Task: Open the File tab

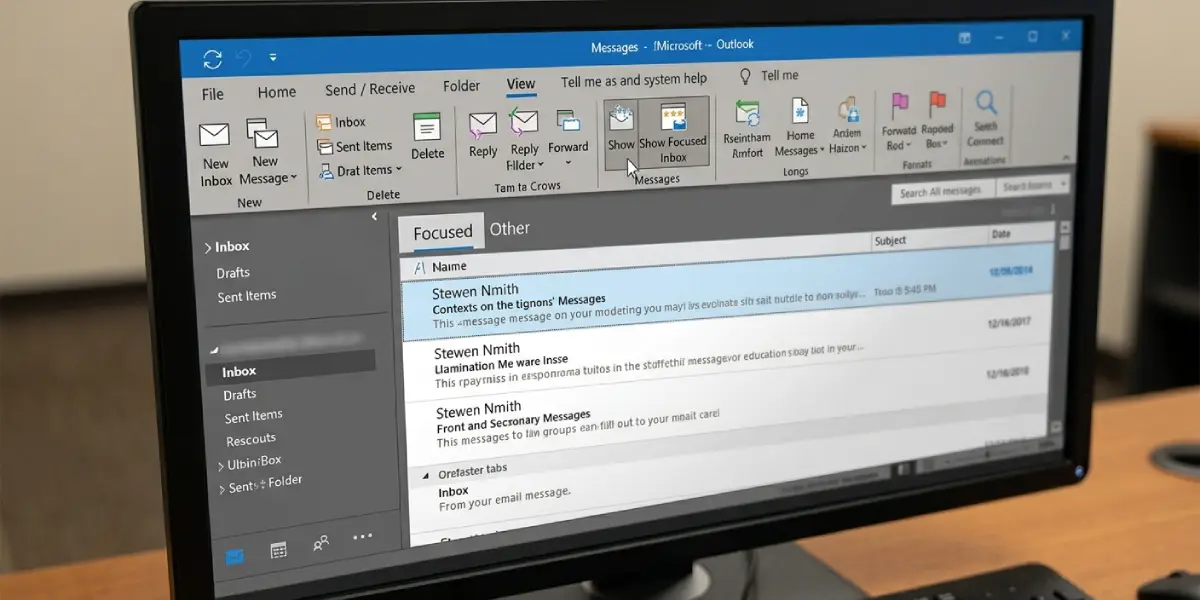Action: pyautogui.click(x=213, y=95)
